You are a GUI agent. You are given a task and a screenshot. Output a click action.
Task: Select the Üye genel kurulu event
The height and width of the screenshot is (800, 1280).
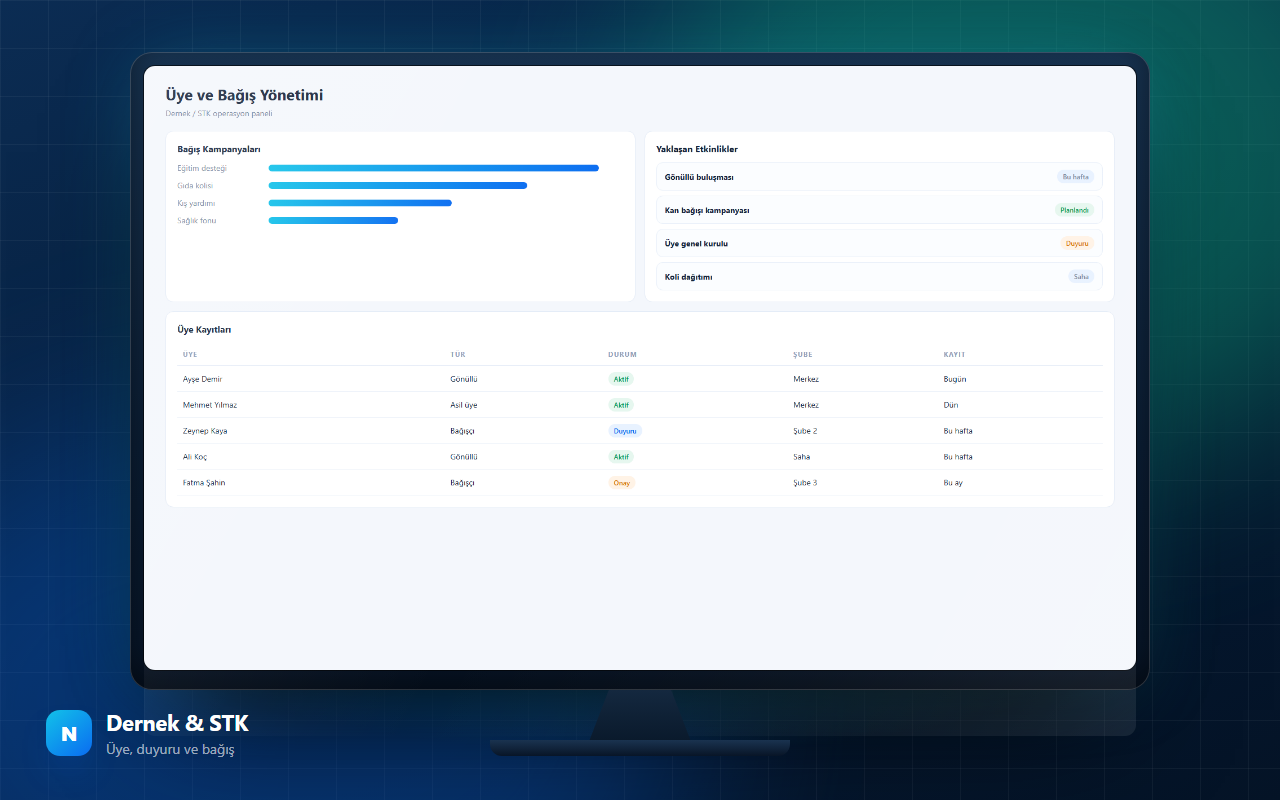pyautogui.click(x=879, y=243)
